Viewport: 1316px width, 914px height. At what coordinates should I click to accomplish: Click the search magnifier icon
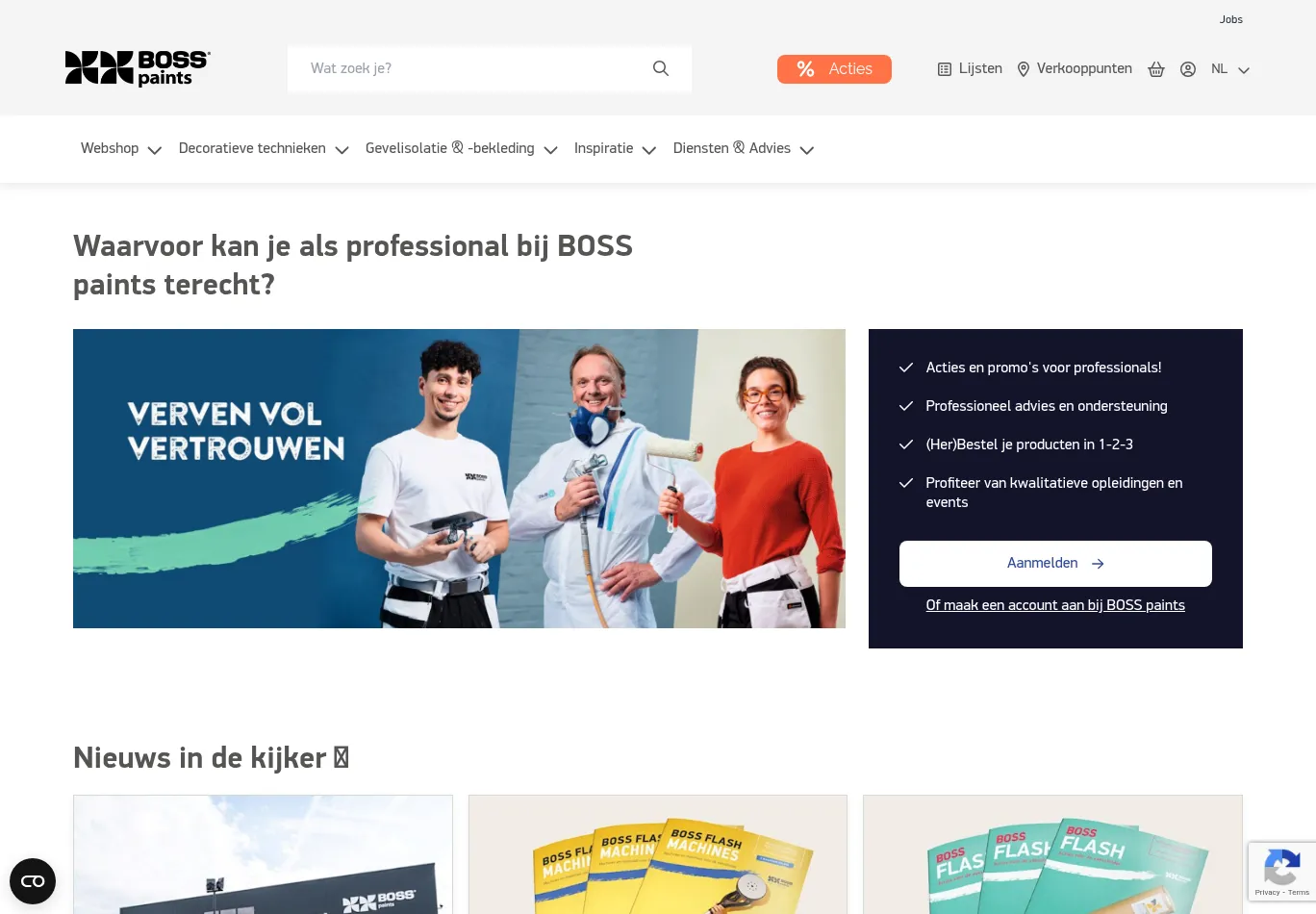(x=661, y=68)
